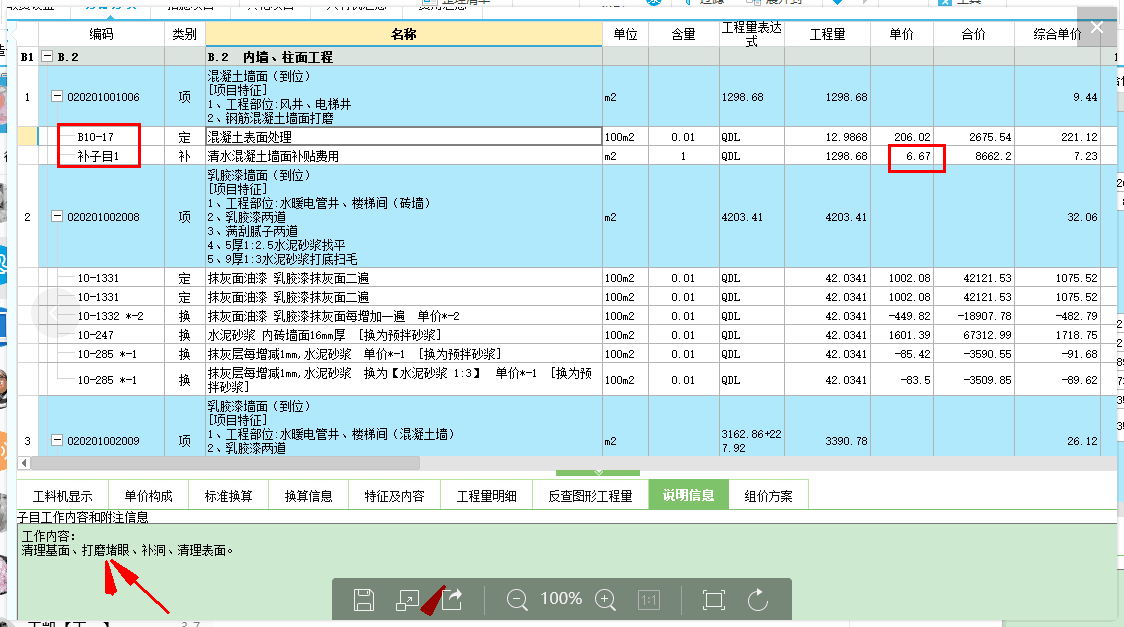The height and width of the screenshot is (627, 1124).
Task: Click the -18907.78 total price cell
Action: tap(973, 316)
